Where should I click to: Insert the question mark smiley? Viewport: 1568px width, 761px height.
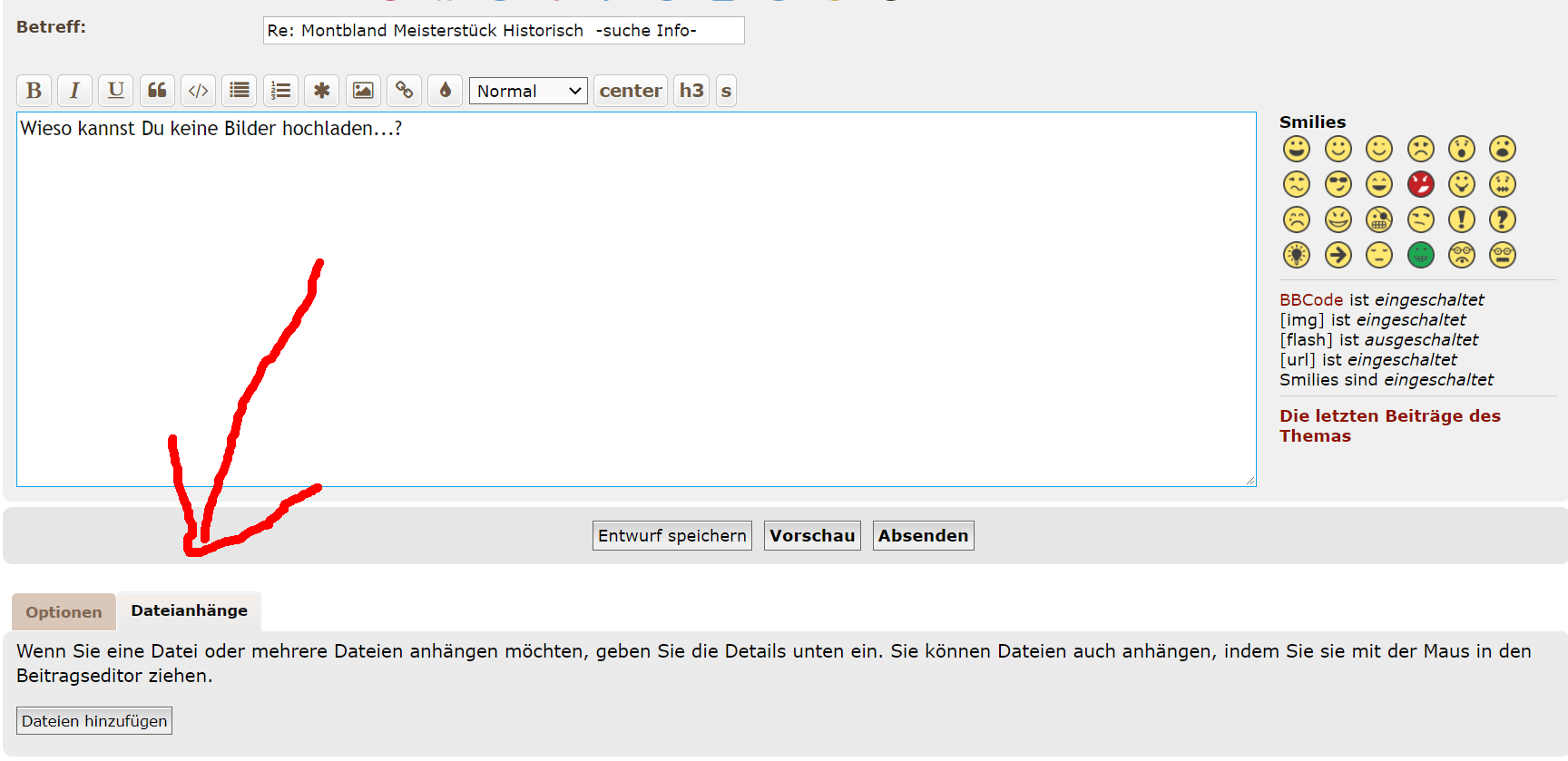coord(1503,220)
